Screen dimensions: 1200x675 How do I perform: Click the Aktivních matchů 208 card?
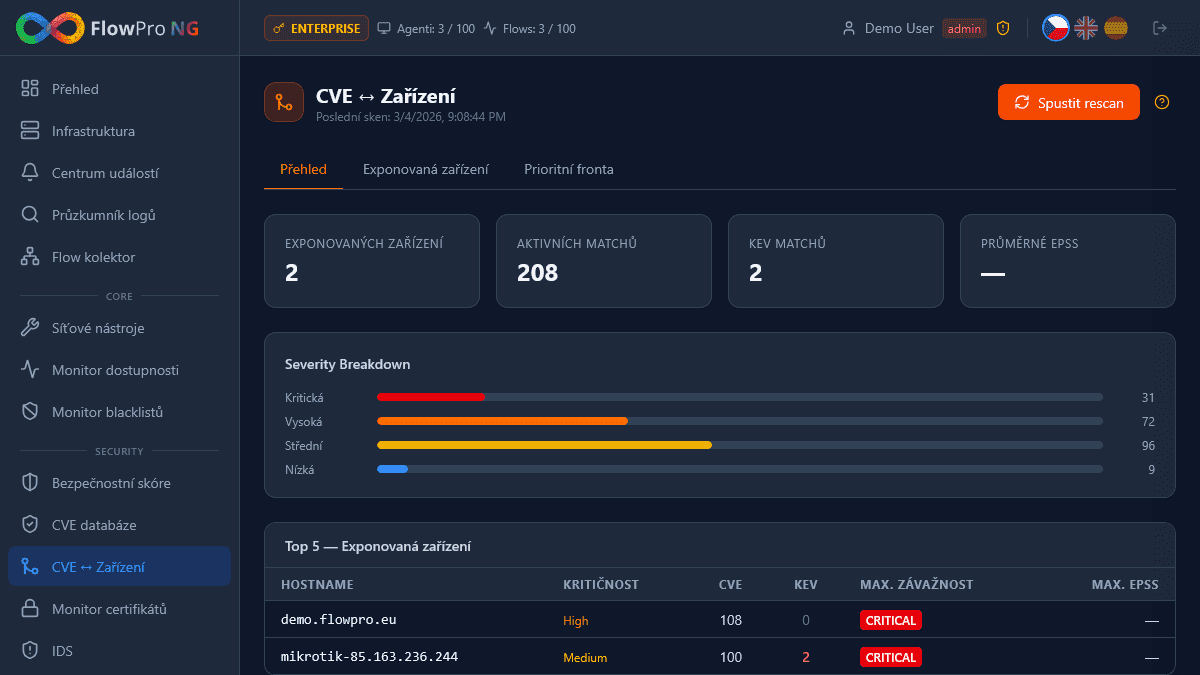(x=604, y=261)
